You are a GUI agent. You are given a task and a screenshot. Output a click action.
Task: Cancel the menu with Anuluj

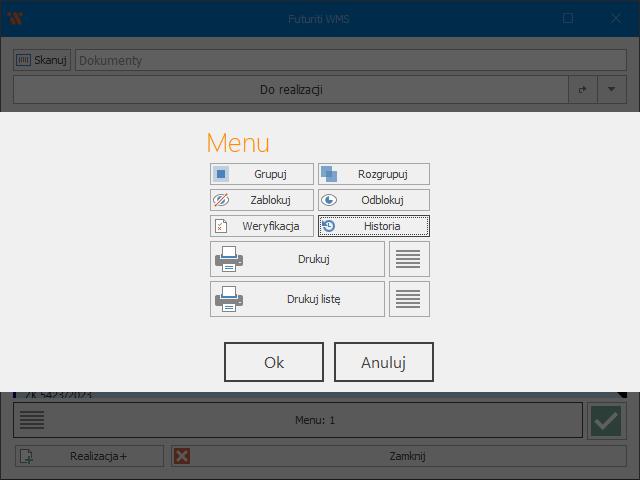click(383, 362)
